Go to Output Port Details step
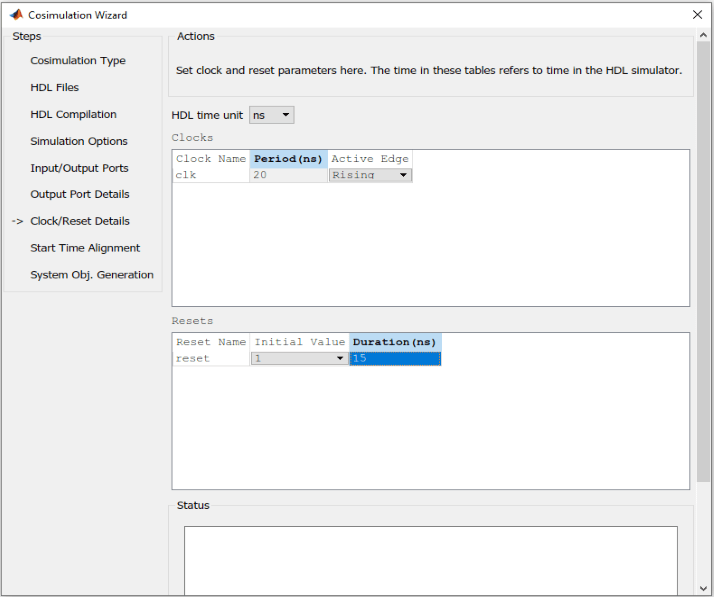Image resolution: width=714 pixels, height=597 pixels. tap(80, 195)
